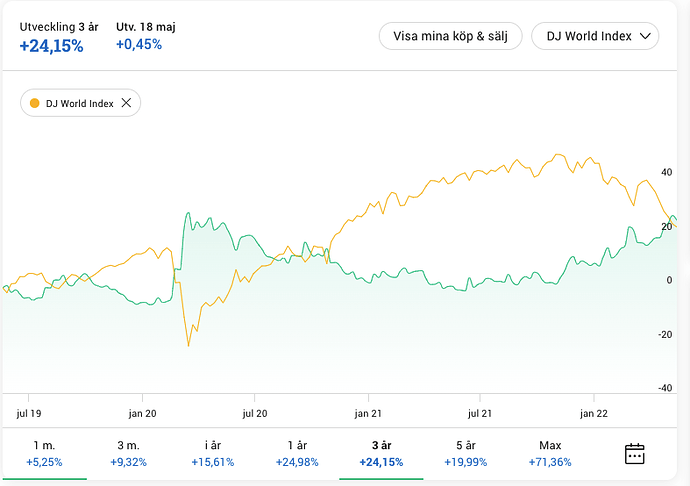This screenshot has width=690, height=486.
Task: Choose the 5 år time range
Action: 465,453
